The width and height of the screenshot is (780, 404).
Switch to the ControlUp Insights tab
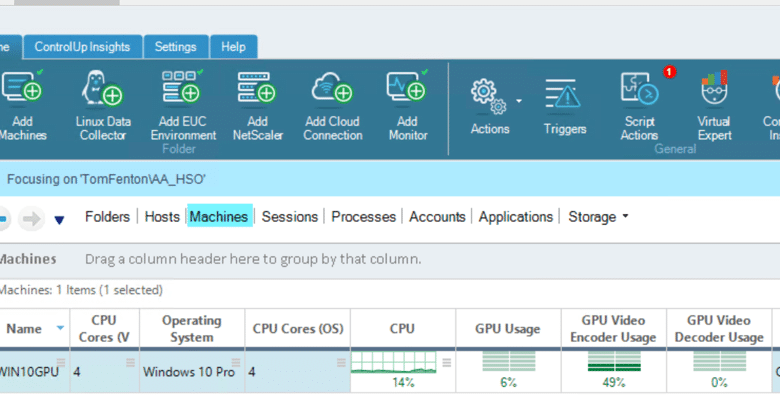(83, 47)
